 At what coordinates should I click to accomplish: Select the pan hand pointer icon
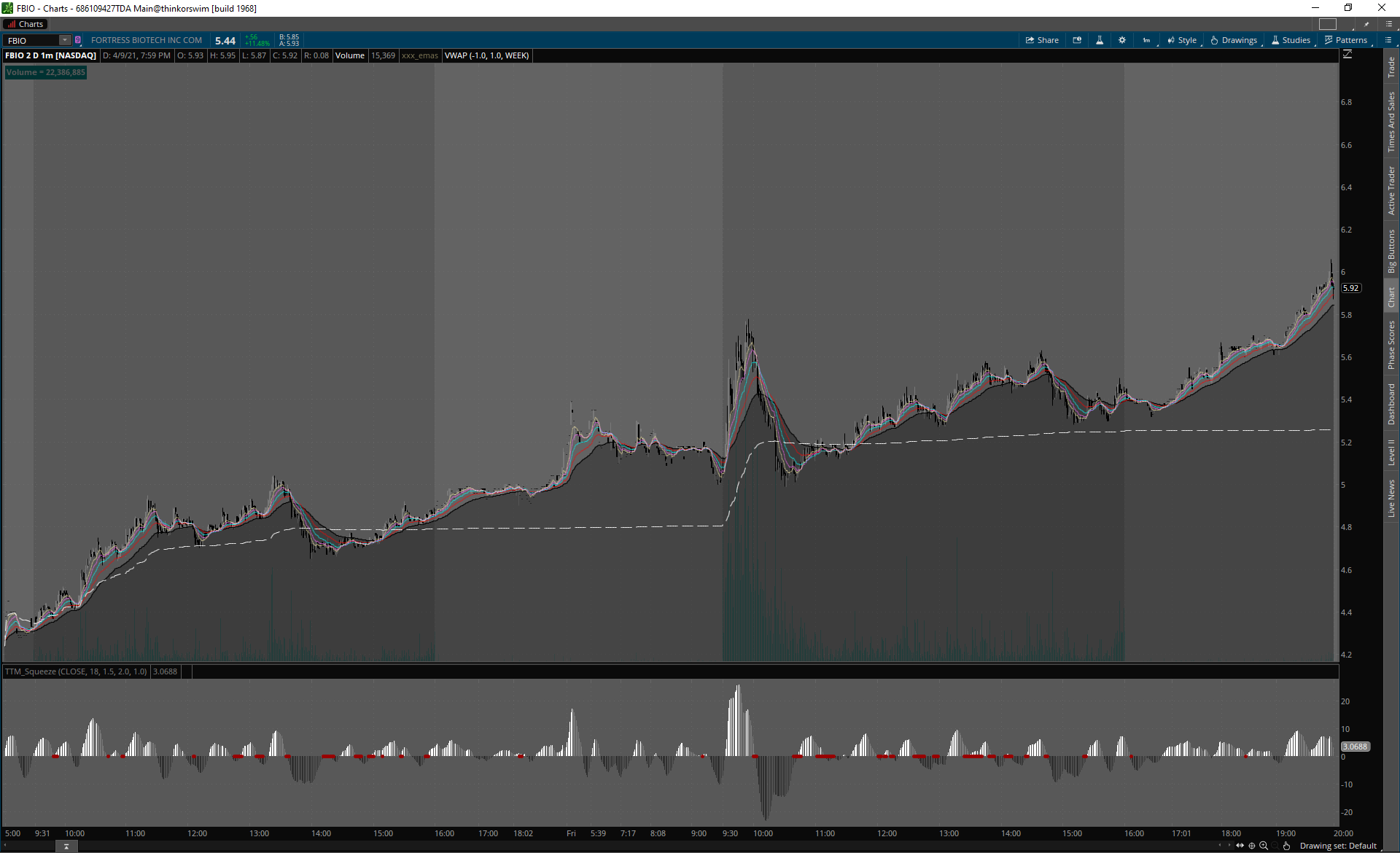pyautogui.click(x=1287, y=846)
